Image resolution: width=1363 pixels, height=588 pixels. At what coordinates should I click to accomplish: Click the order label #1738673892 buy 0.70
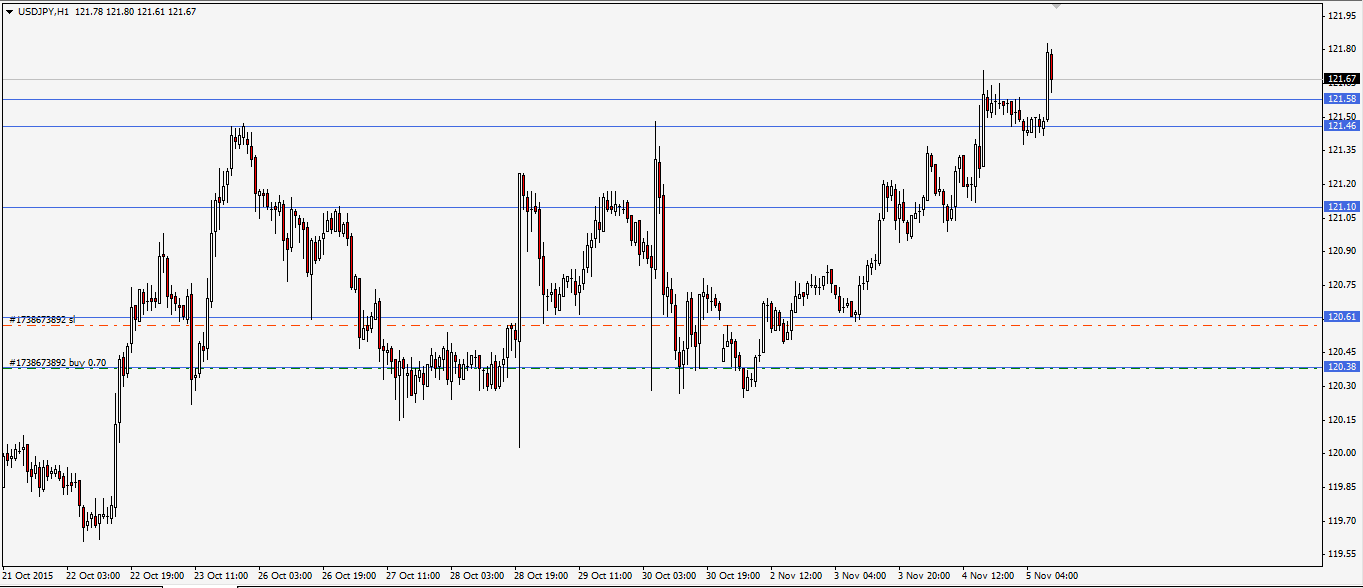[x=58, y=362]
